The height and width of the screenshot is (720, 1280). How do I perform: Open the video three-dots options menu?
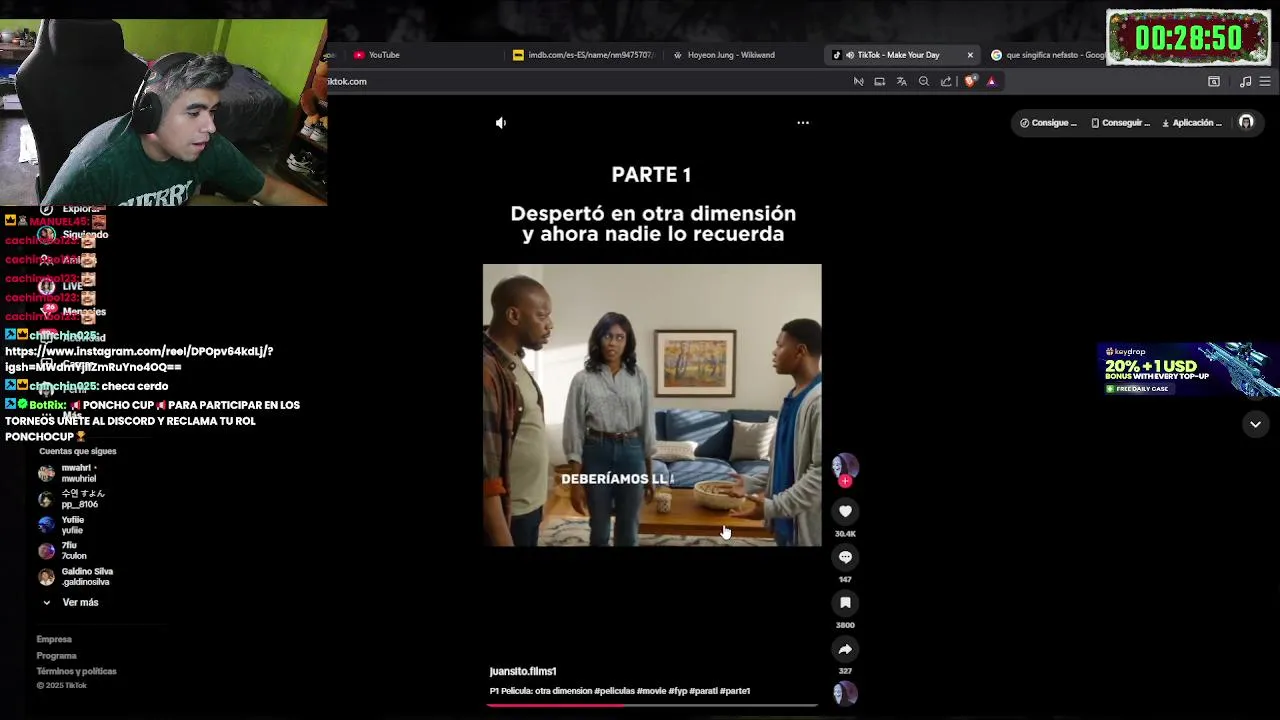click(803, 123)
